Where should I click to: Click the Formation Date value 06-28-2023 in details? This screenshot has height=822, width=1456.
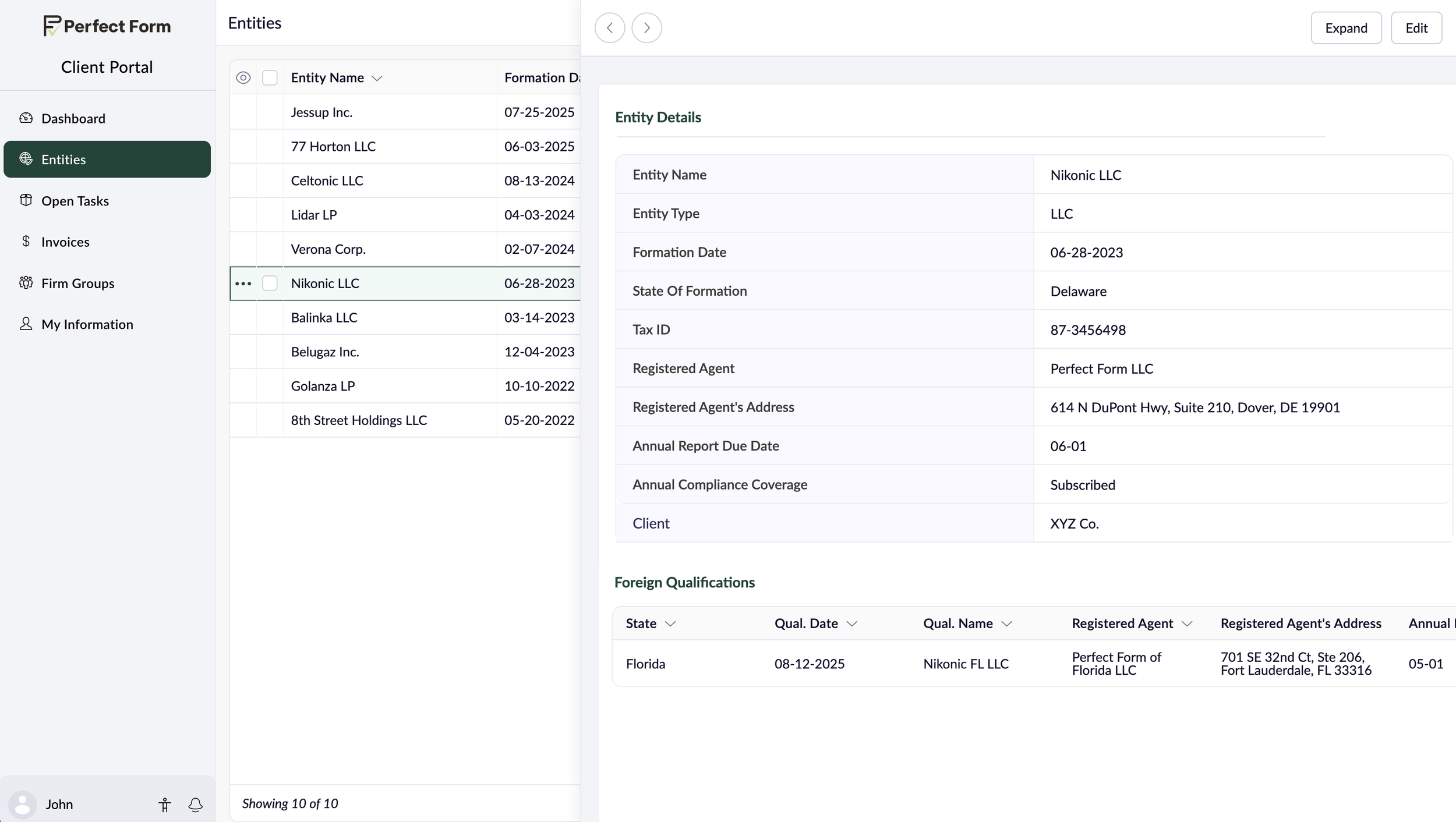pyautogui.click(x=1086, y=252)
